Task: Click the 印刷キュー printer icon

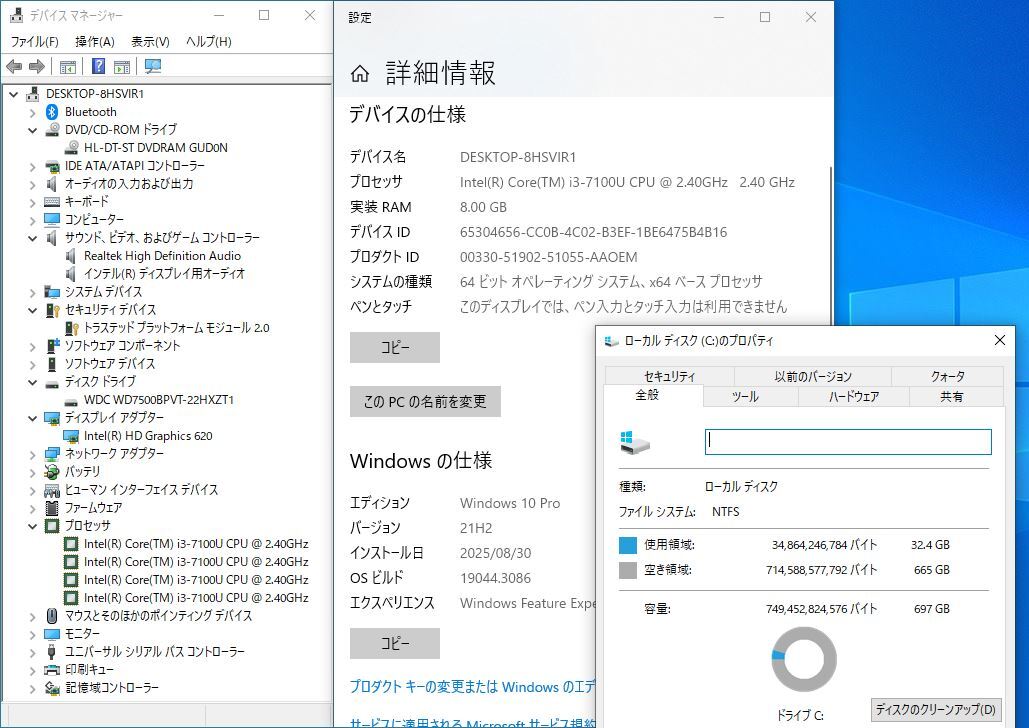Action: [x=52, y=670]
